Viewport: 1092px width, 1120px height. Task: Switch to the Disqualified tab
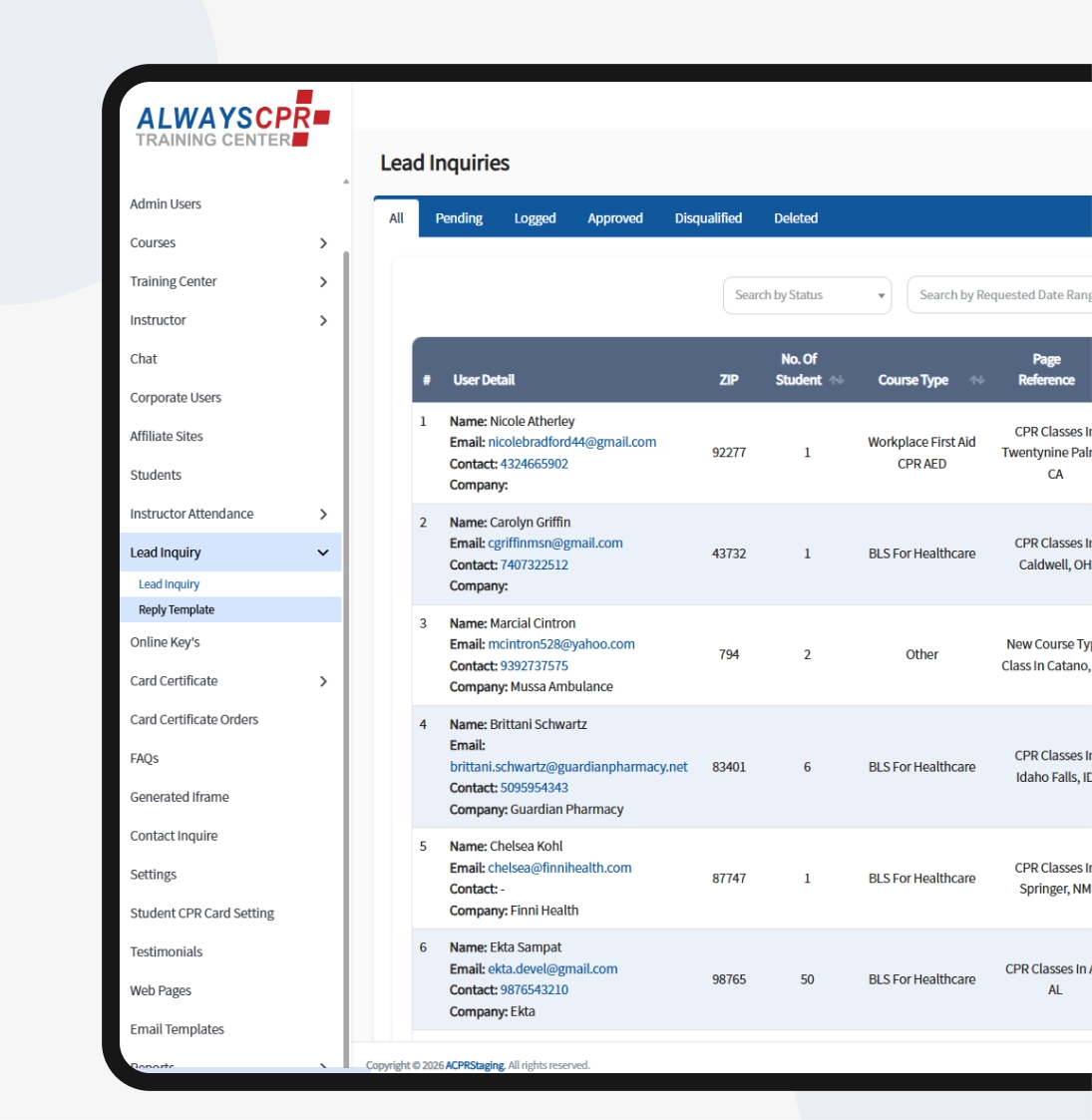[708, 217]
